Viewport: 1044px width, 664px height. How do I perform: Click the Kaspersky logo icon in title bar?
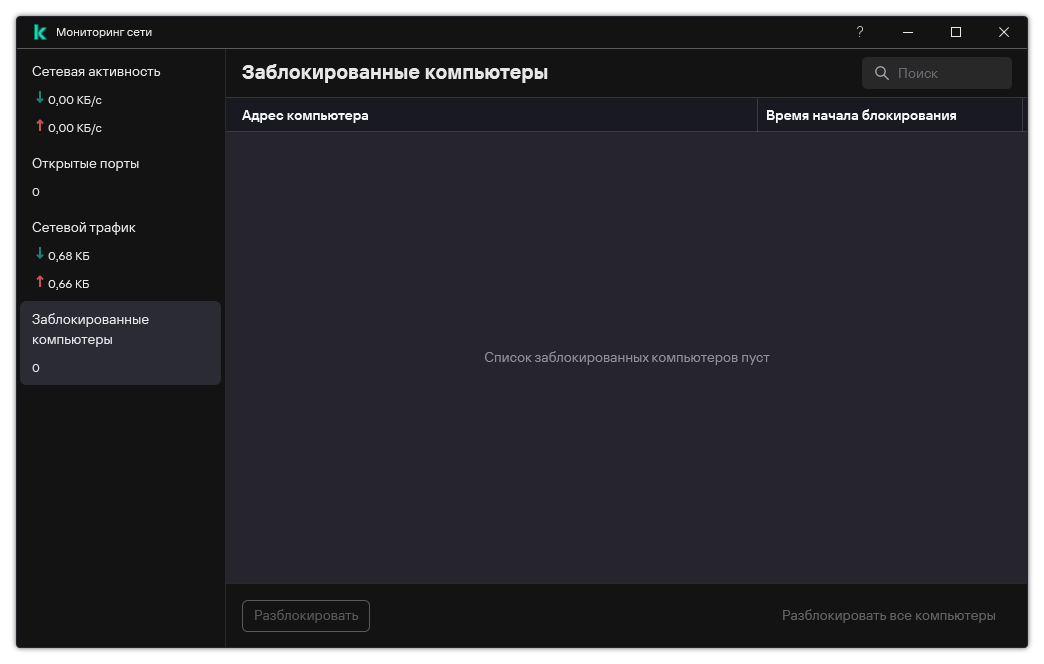coord(40,32)
